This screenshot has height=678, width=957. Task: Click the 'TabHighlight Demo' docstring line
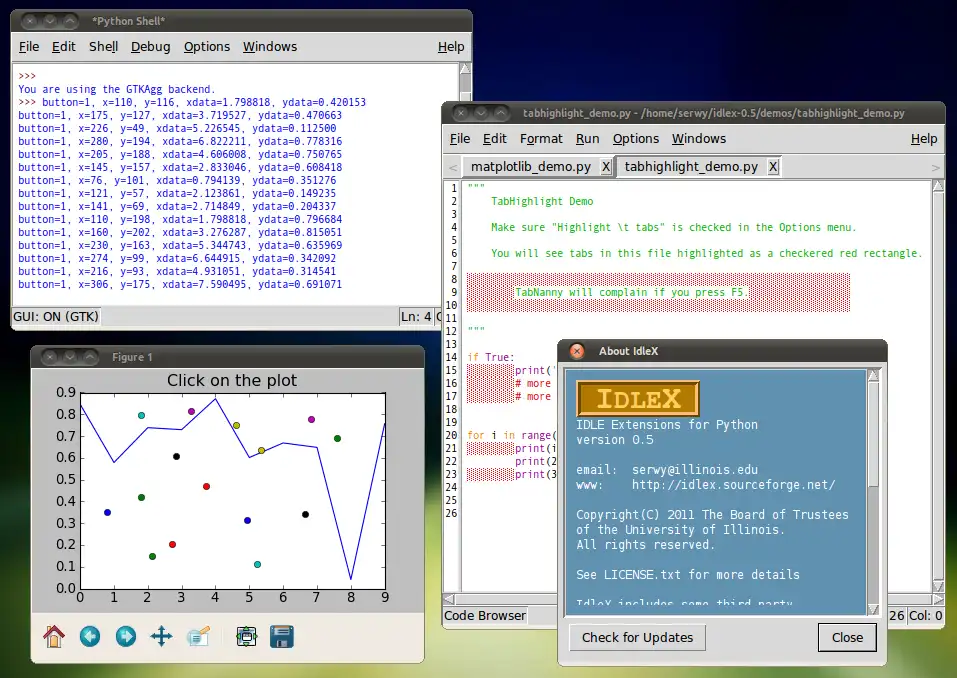pos(542,201)
